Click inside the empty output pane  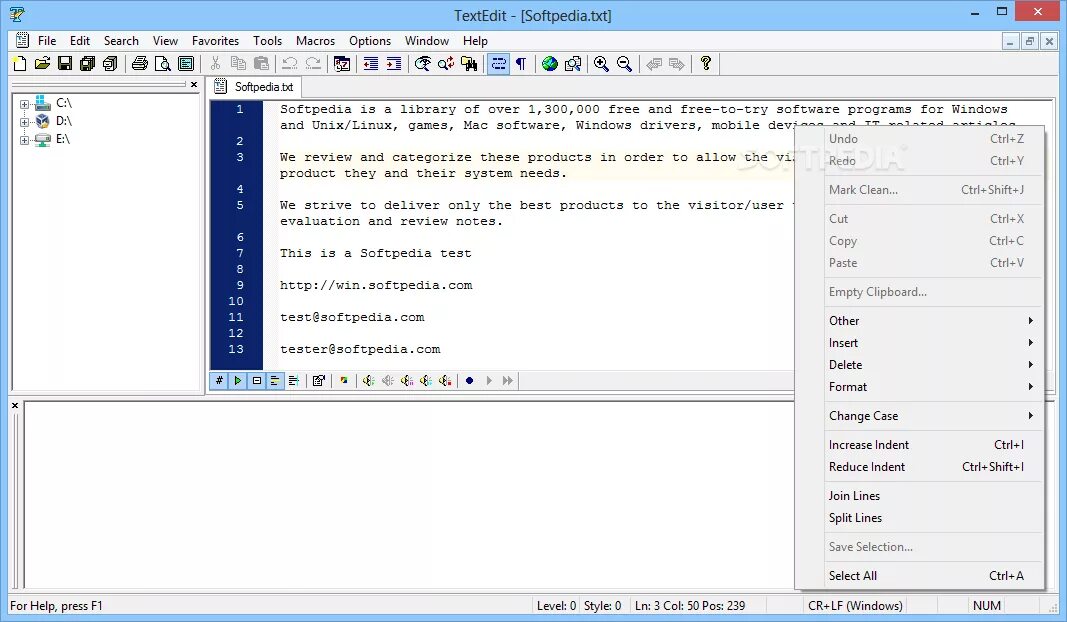[x=408, y=495]
